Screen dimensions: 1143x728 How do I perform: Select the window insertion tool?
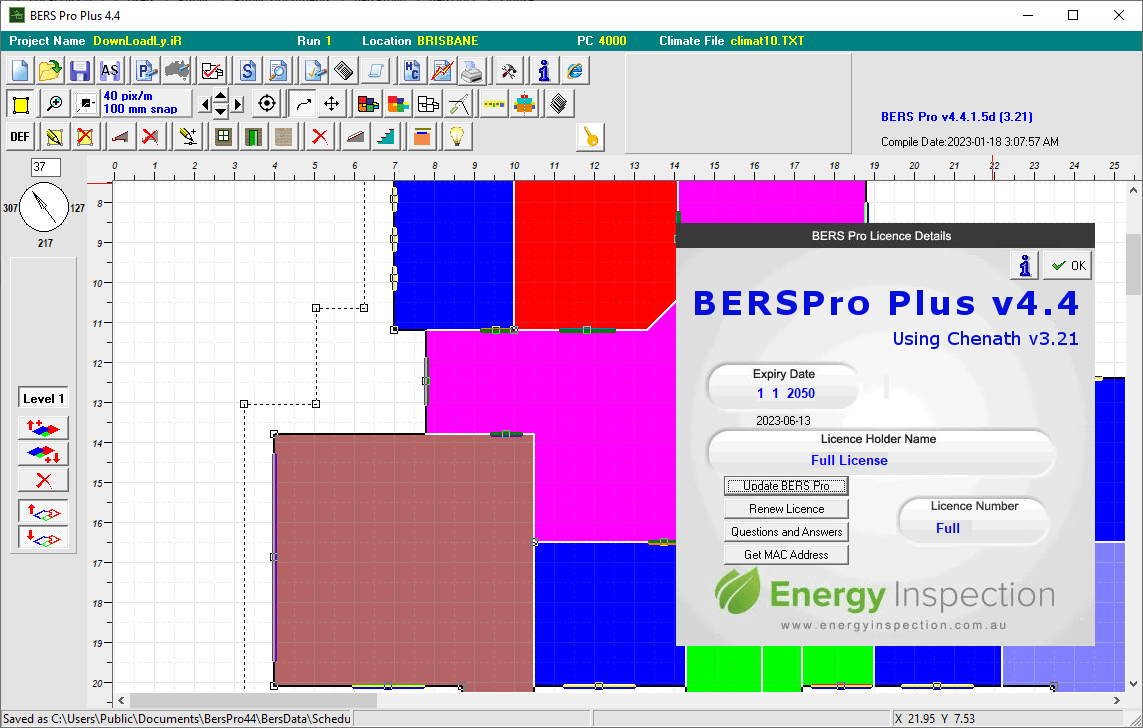click(223, 136)
